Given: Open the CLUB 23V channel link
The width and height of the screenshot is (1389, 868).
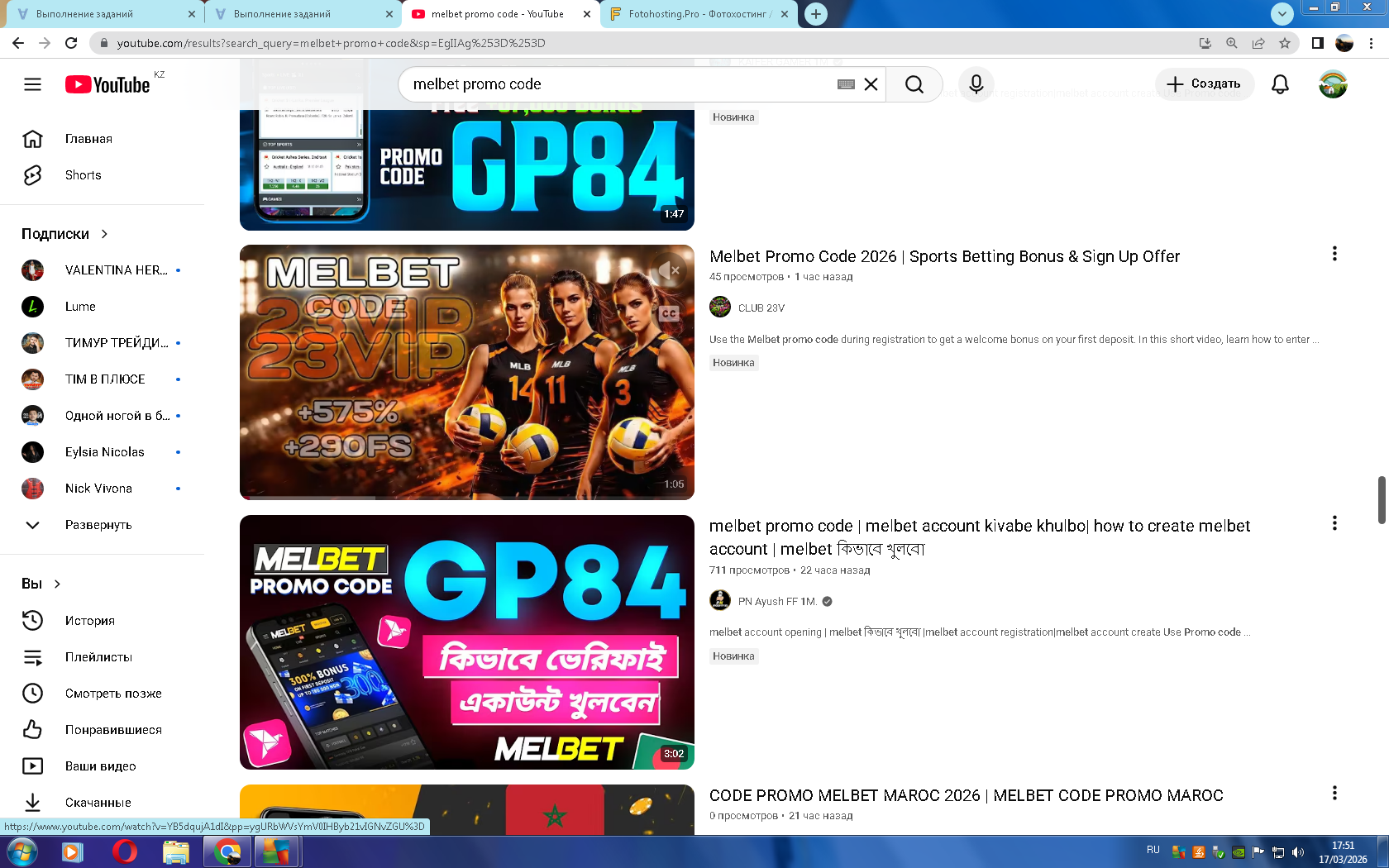Looking at the screenshot, I should coord(761,308).
